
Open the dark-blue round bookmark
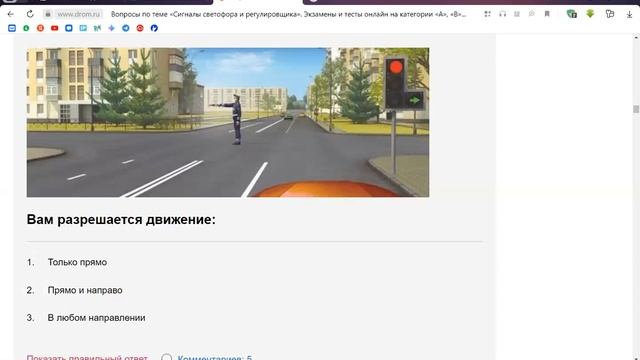154,28
